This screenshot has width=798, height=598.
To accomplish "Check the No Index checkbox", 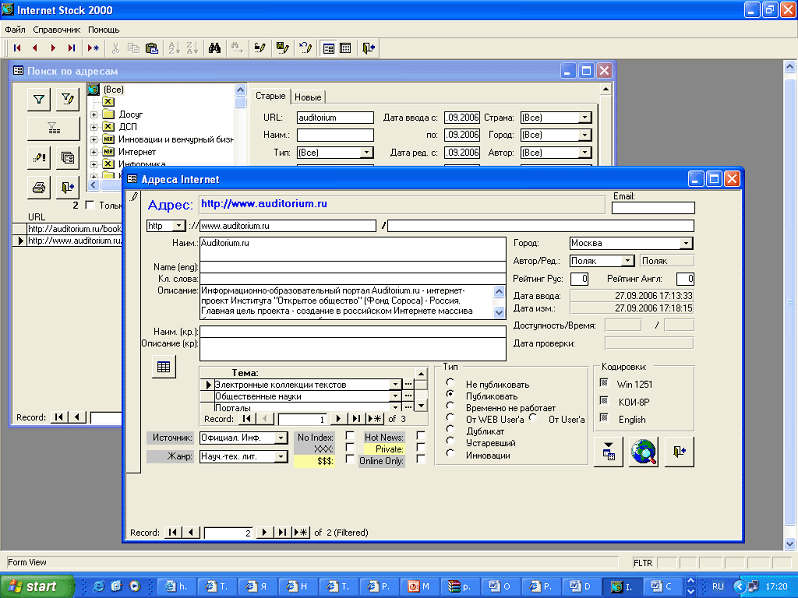I will [x=350, y=436].
